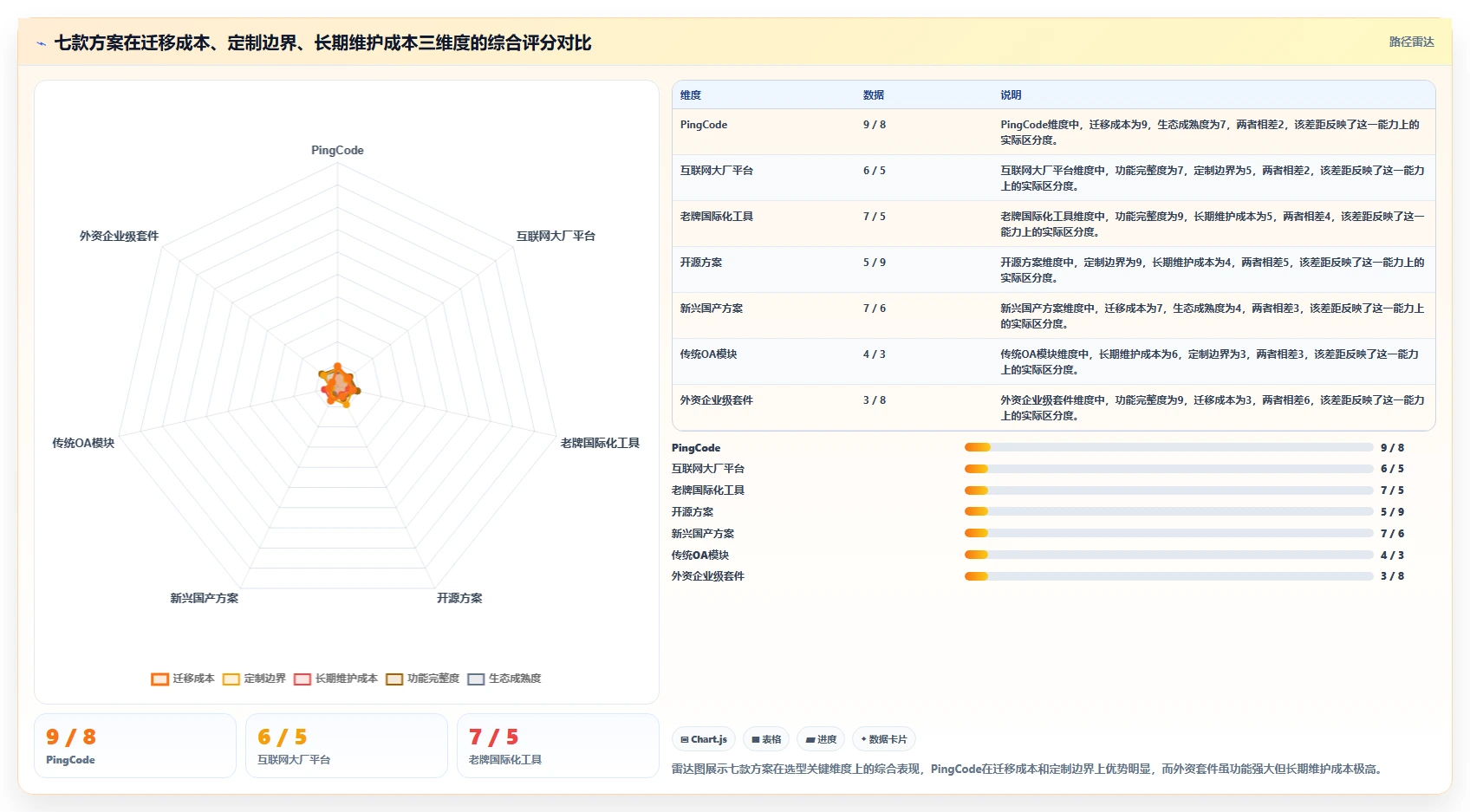
Task: Click the 传统OA模块 label in the progress list
Action: 700,555
